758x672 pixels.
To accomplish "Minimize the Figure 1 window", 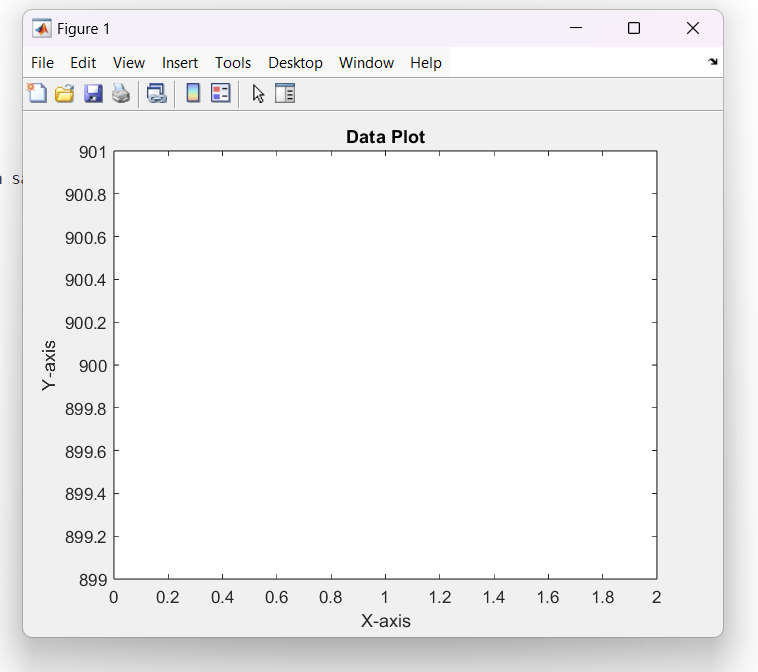I will click(x=576, y=28).
